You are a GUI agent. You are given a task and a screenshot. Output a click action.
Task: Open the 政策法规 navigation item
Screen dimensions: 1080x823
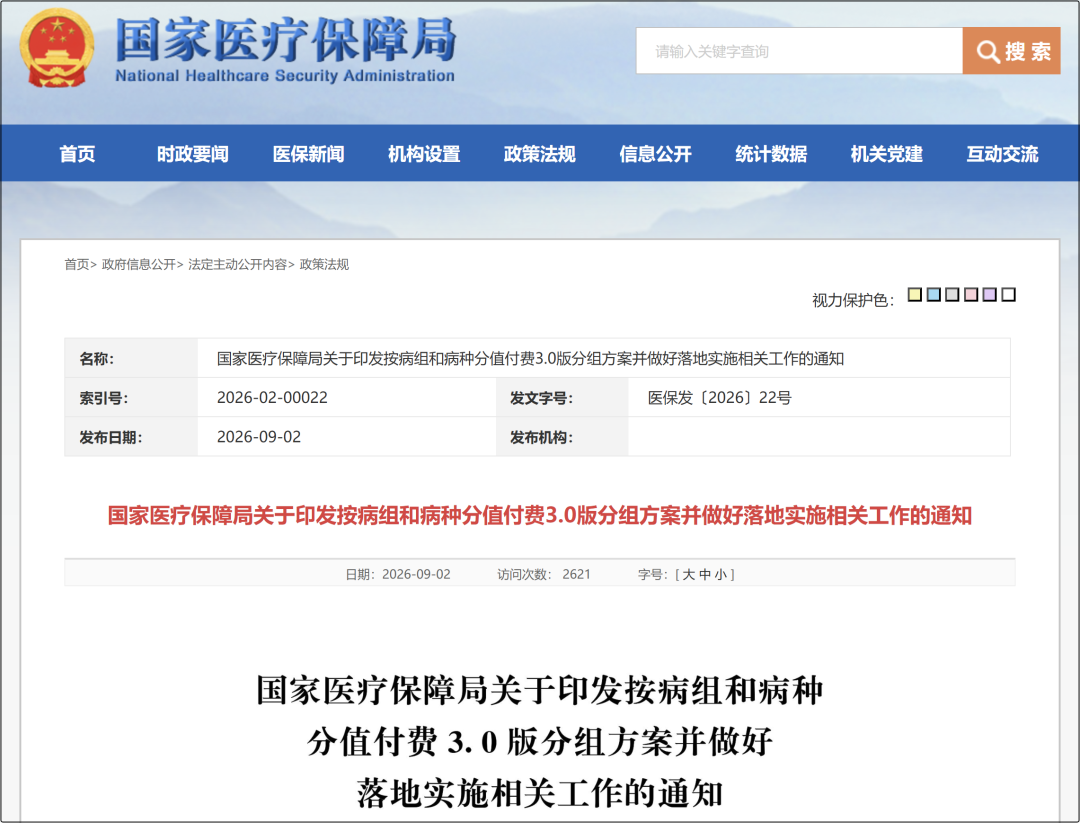539,154
